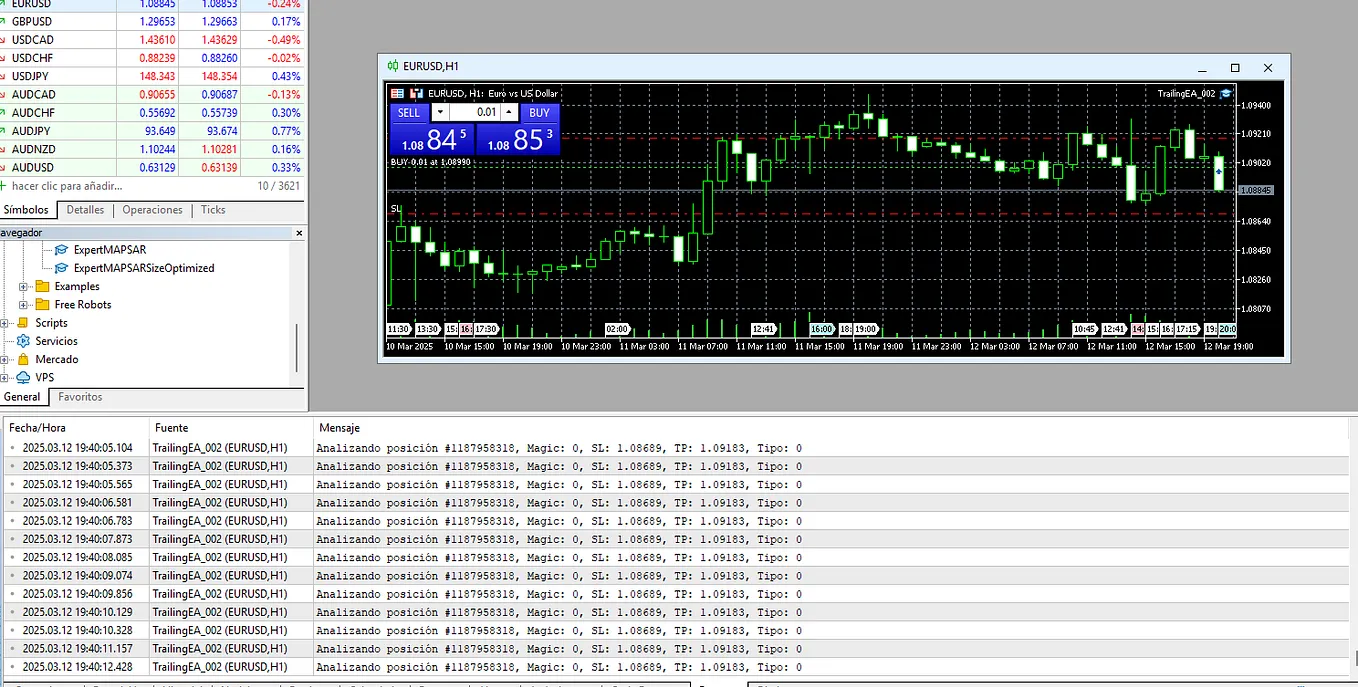The width and height of the screenshot is (1358, 687).
Task: Increase lot size with the up stepper arrow
Action: pos(508,113)
